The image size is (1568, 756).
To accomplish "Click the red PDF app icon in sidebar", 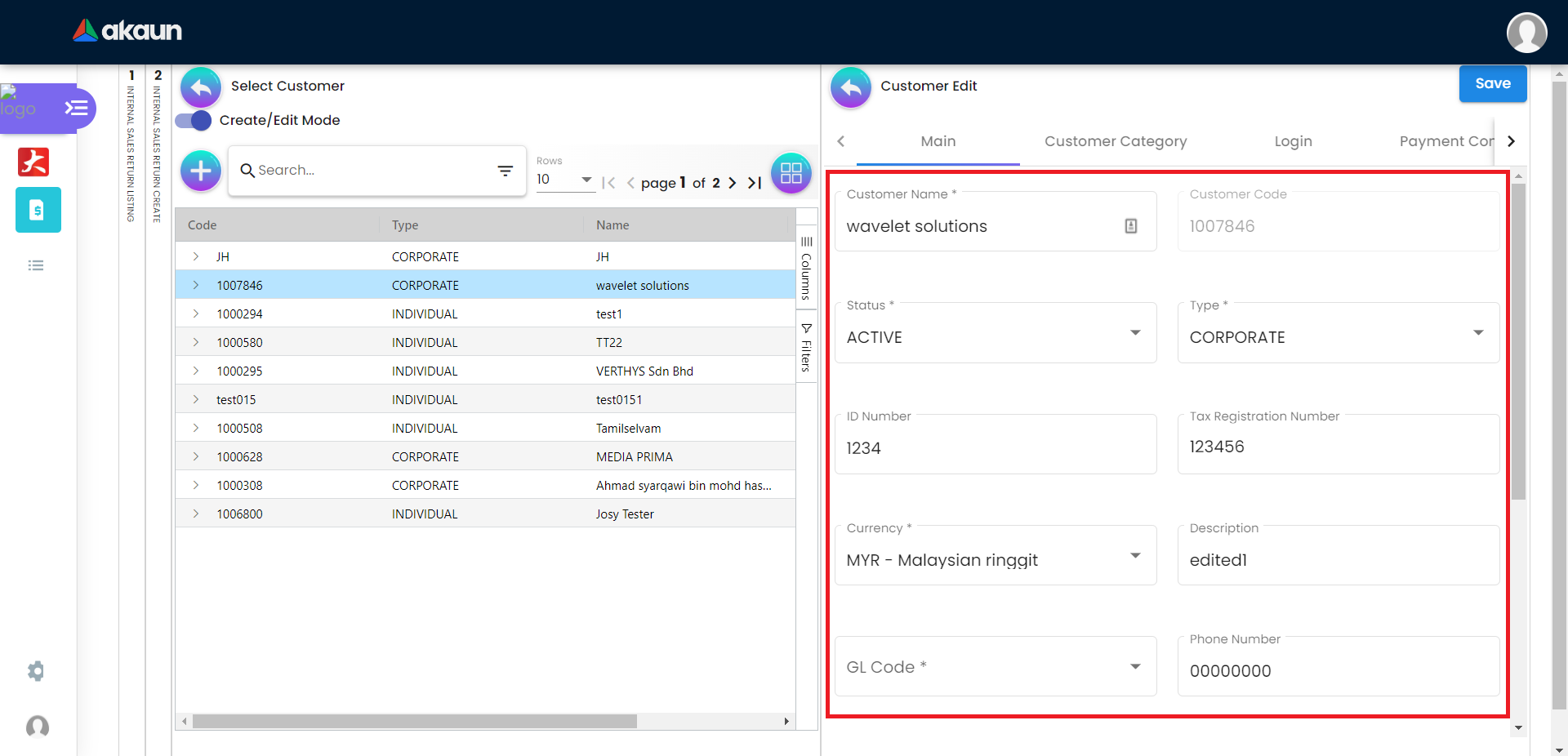I will tap(33, 162).
